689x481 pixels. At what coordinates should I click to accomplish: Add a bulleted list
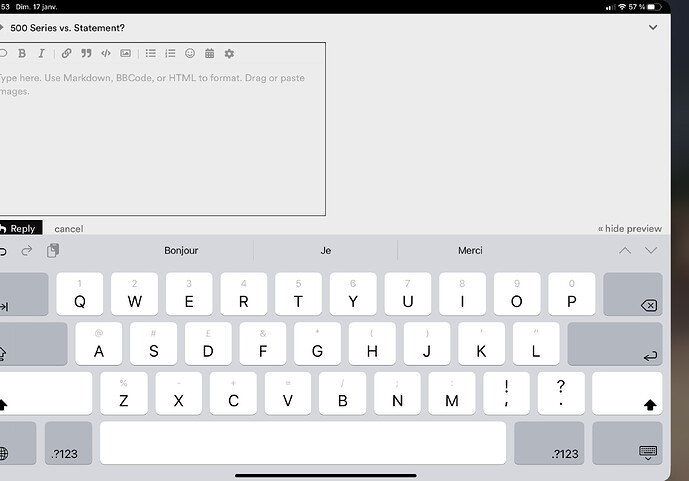tap(151, 53)
